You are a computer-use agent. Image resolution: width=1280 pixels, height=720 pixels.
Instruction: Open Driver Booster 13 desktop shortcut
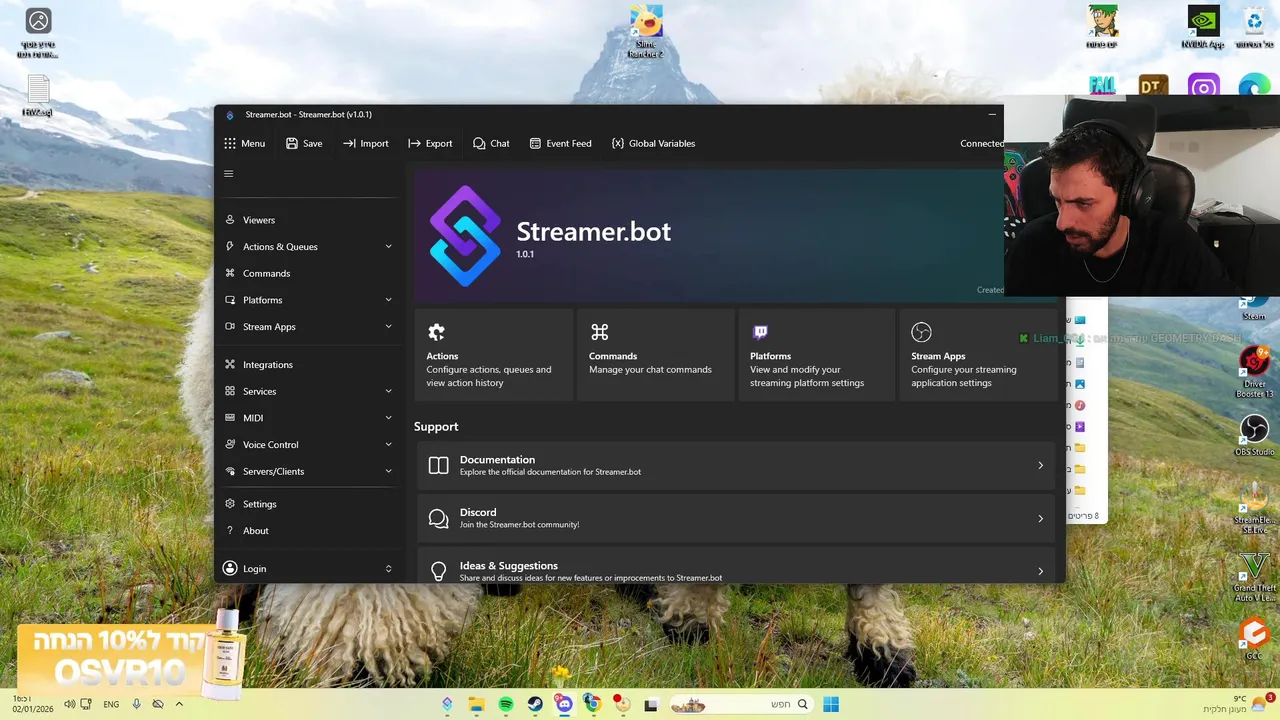1254,372
